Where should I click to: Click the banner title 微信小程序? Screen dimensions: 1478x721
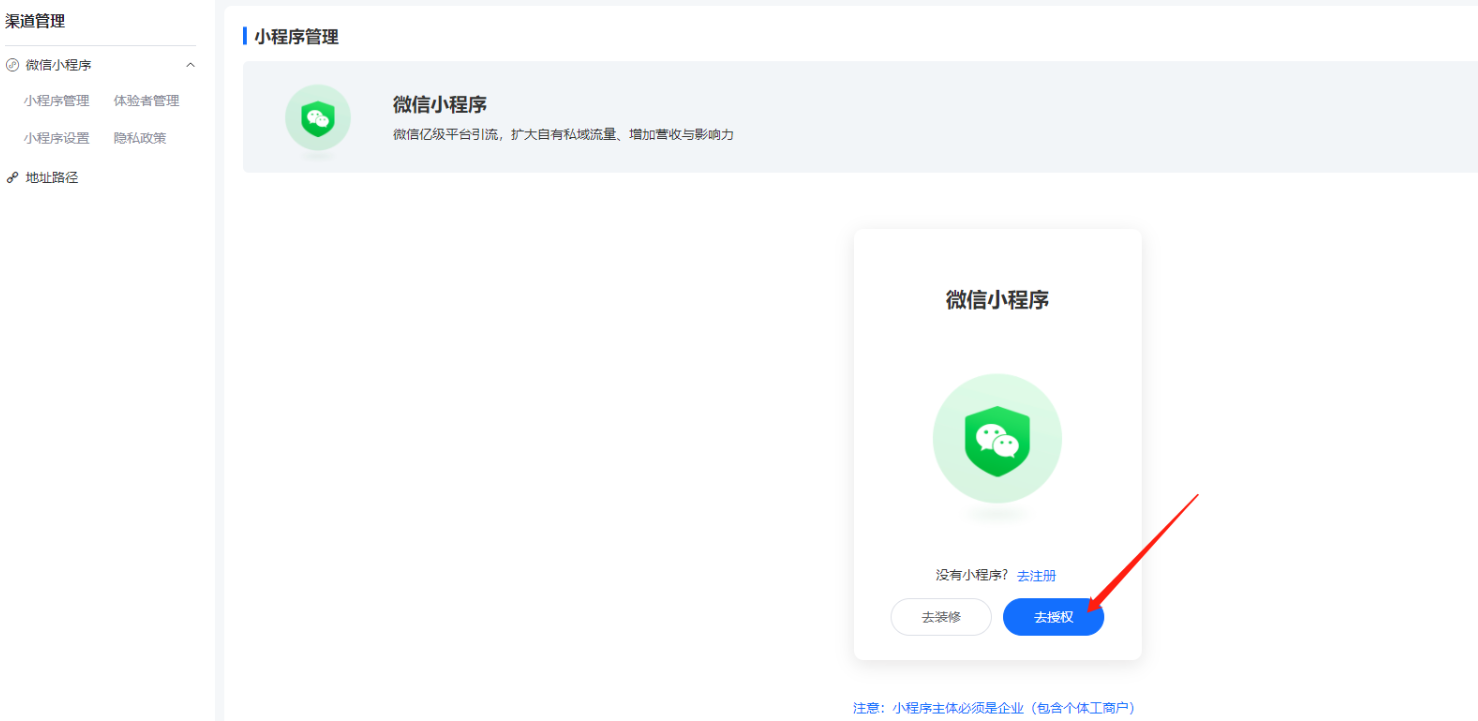tap(440, 105)
